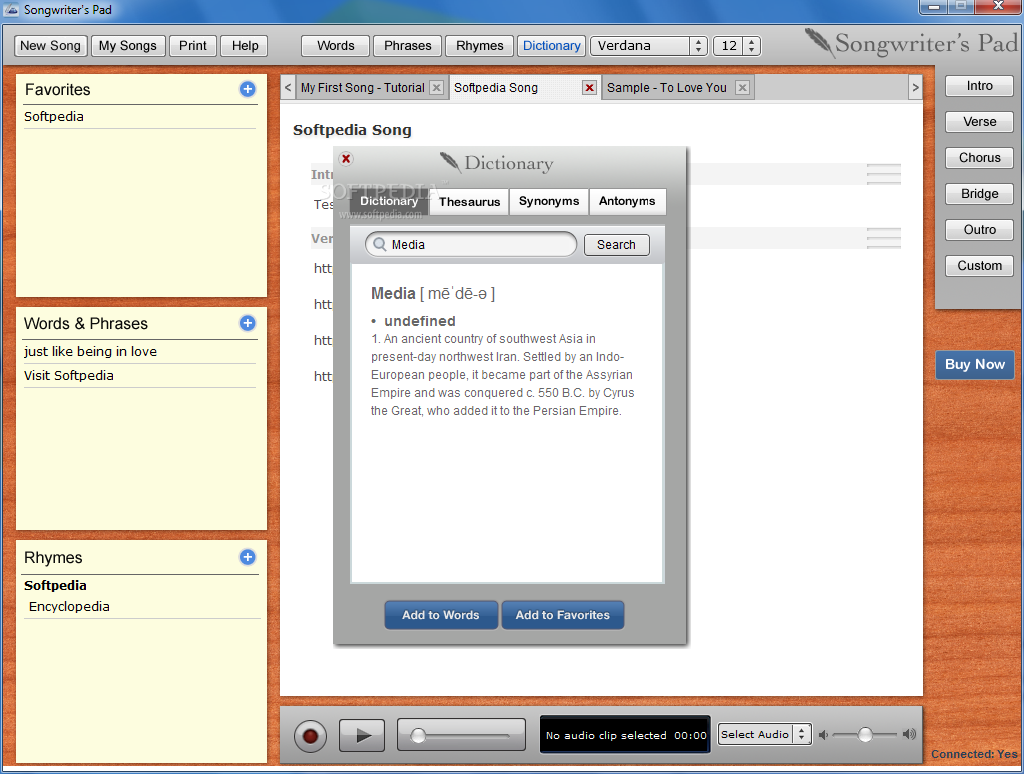Click the Print button
This screenshot has width=1024, height=774.
pyautogui.click(x=193, y=46)
